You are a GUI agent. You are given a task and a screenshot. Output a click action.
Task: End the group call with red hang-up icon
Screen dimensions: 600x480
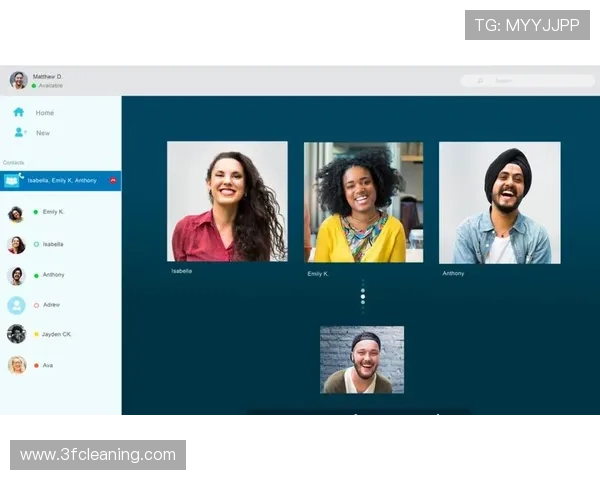click(112, 181)
